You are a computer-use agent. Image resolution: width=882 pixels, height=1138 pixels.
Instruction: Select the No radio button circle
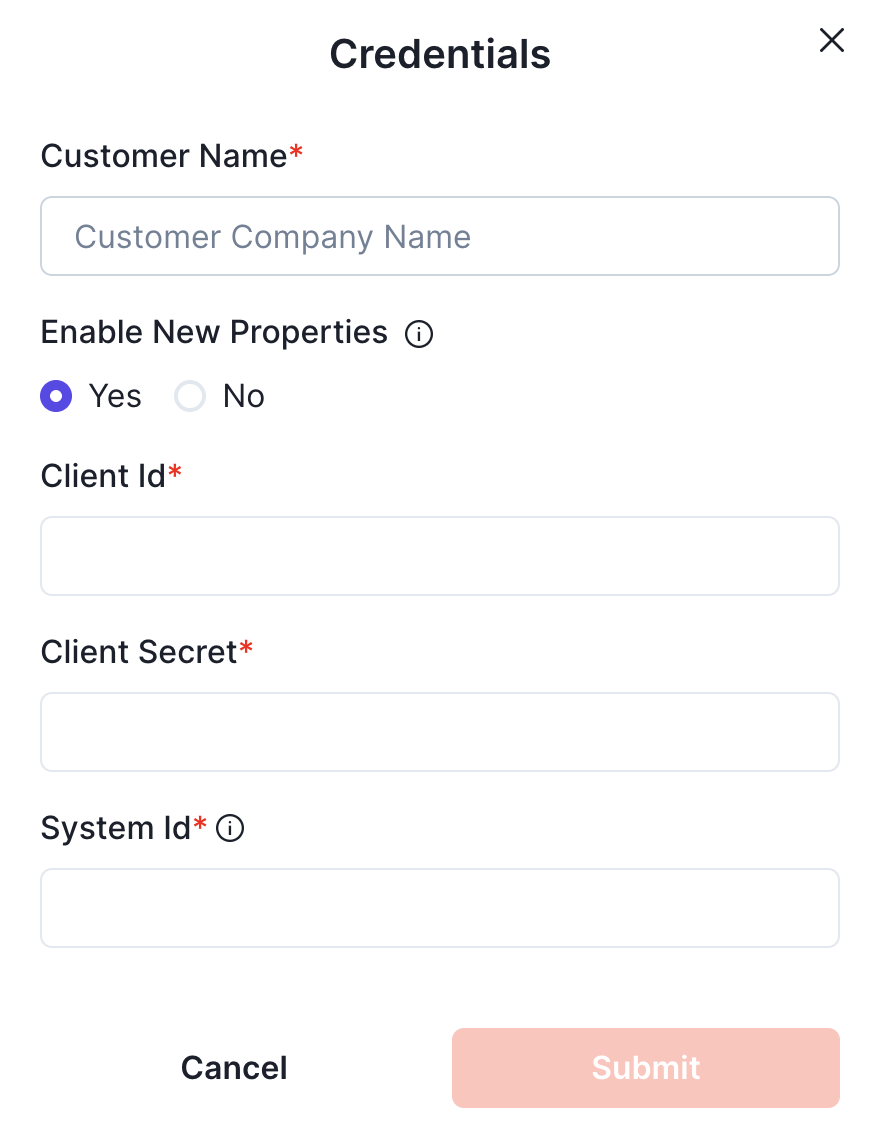point(190,397)
